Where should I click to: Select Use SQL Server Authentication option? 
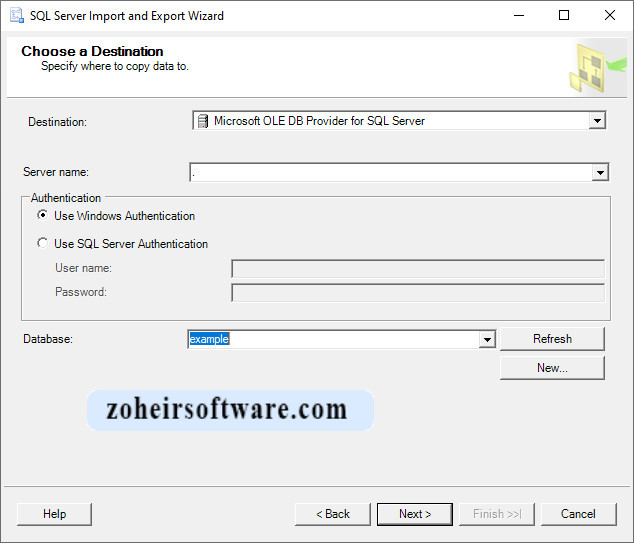(x=42, y=244)
